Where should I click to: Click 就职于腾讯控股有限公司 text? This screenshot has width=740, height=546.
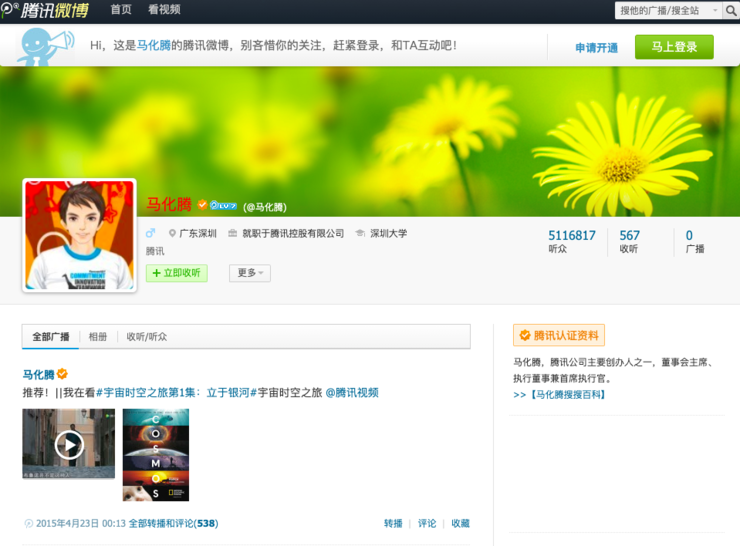(x=293, y=233)
